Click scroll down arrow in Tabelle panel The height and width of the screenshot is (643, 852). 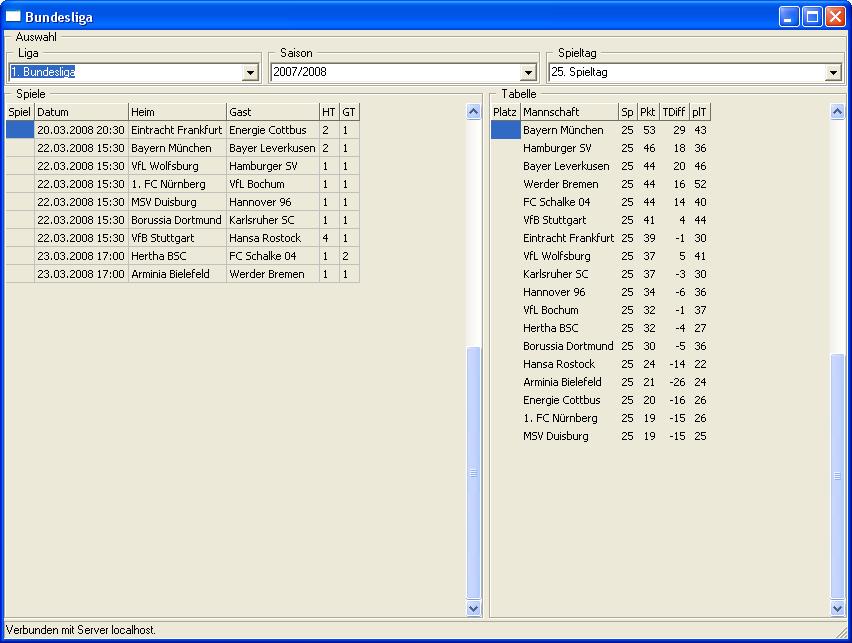click(x=837, y=608)
